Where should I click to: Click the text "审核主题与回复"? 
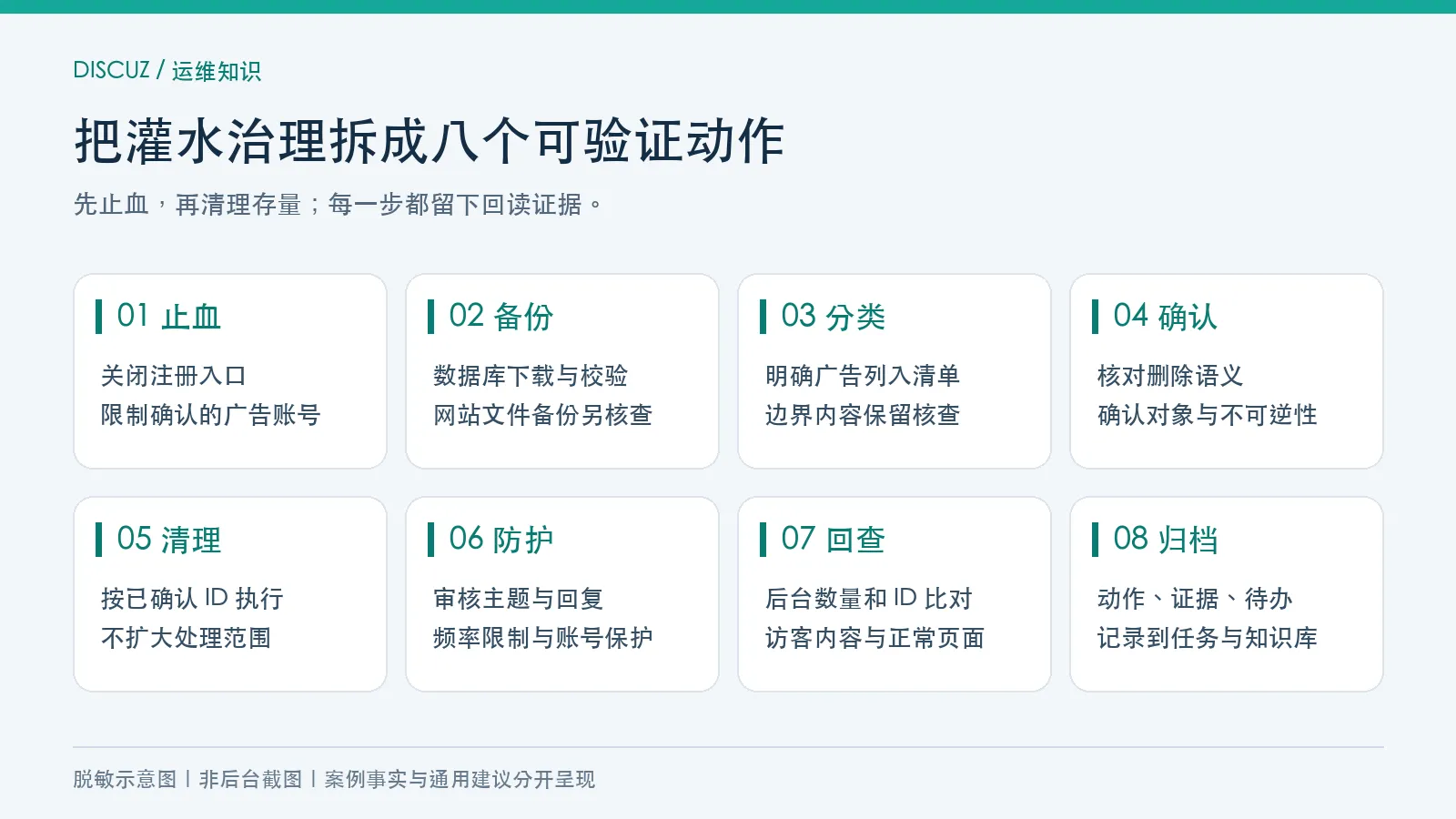[x=518, y=599]
